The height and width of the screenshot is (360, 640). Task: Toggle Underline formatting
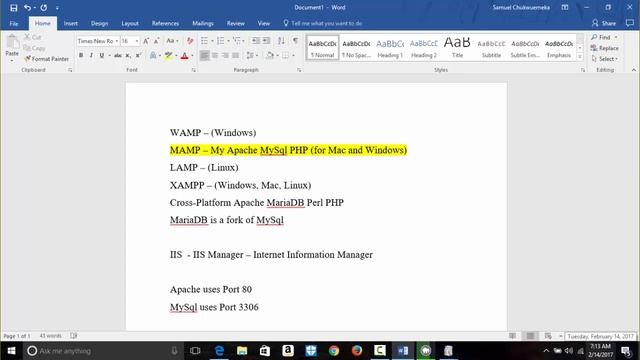click(102, 55)
